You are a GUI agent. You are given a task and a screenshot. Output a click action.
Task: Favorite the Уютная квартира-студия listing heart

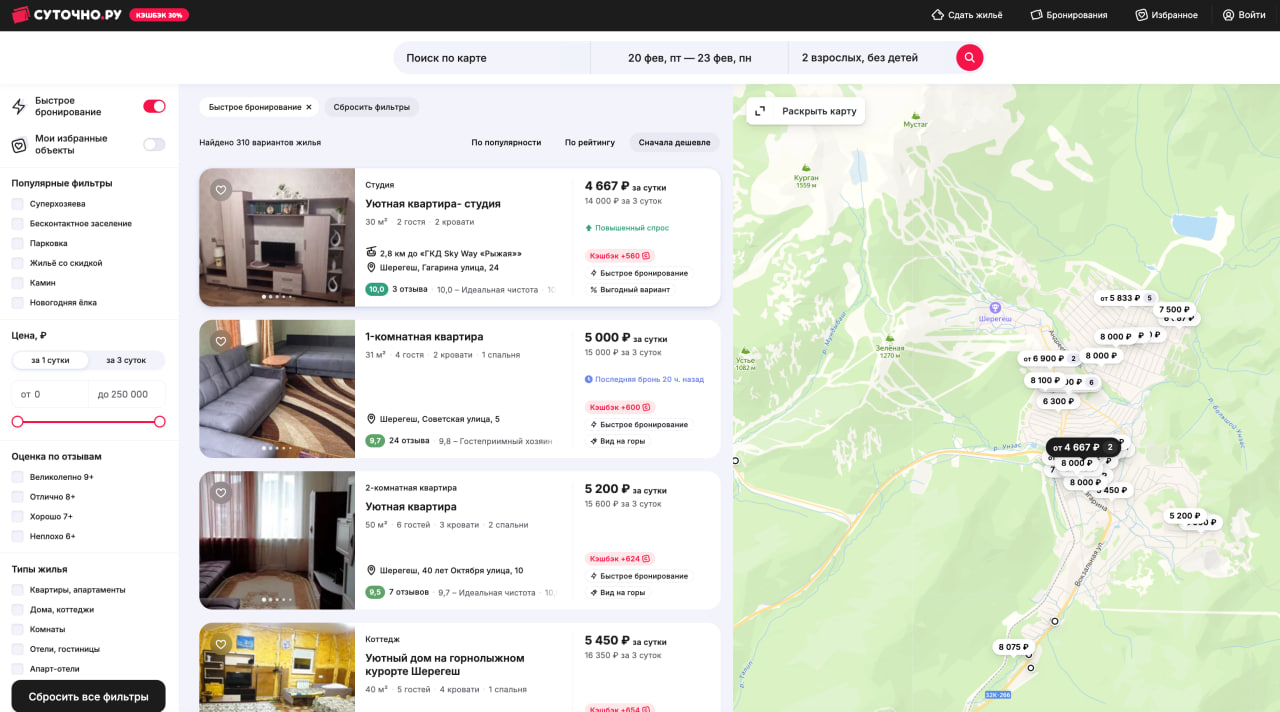point(221,189)
